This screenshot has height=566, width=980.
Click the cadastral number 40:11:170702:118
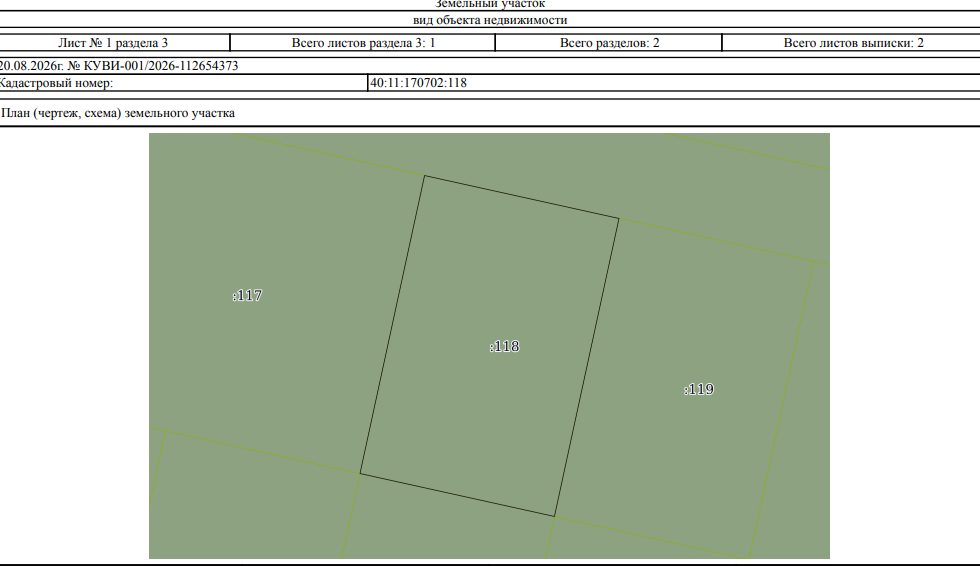(x=418, y=83)
